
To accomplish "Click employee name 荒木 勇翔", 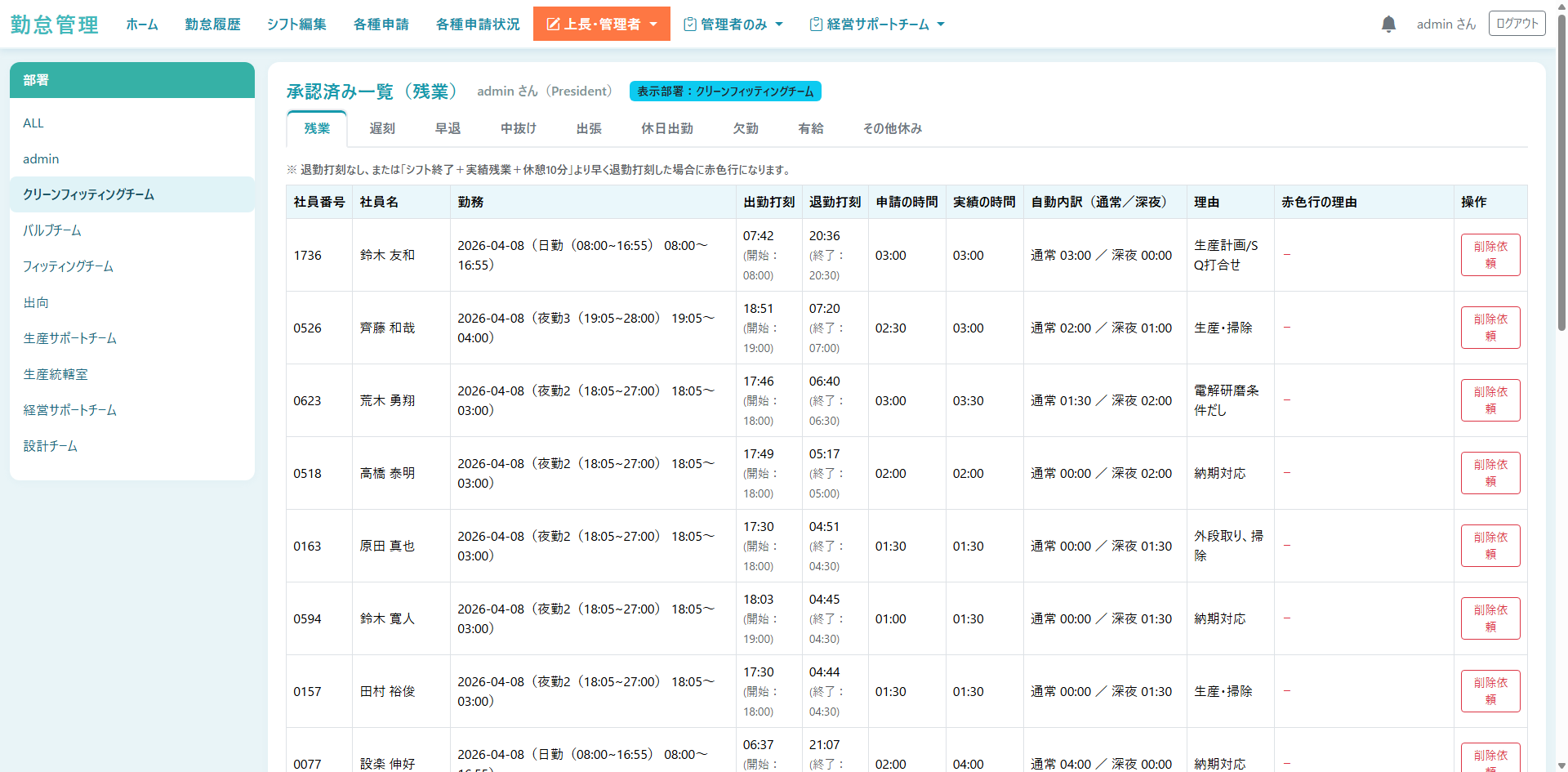I will pyautogui.click(x=387, y=400).
